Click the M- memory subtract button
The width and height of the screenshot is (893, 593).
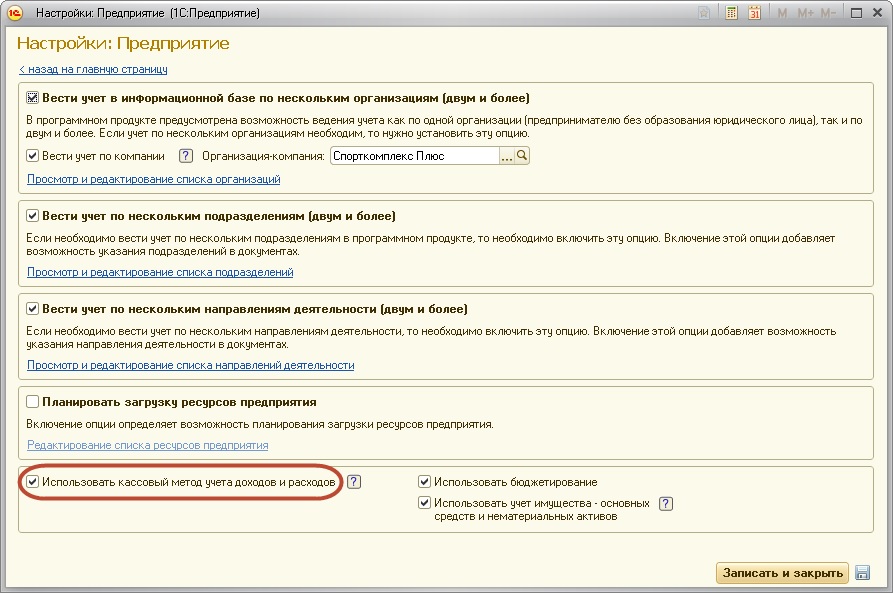828,13
